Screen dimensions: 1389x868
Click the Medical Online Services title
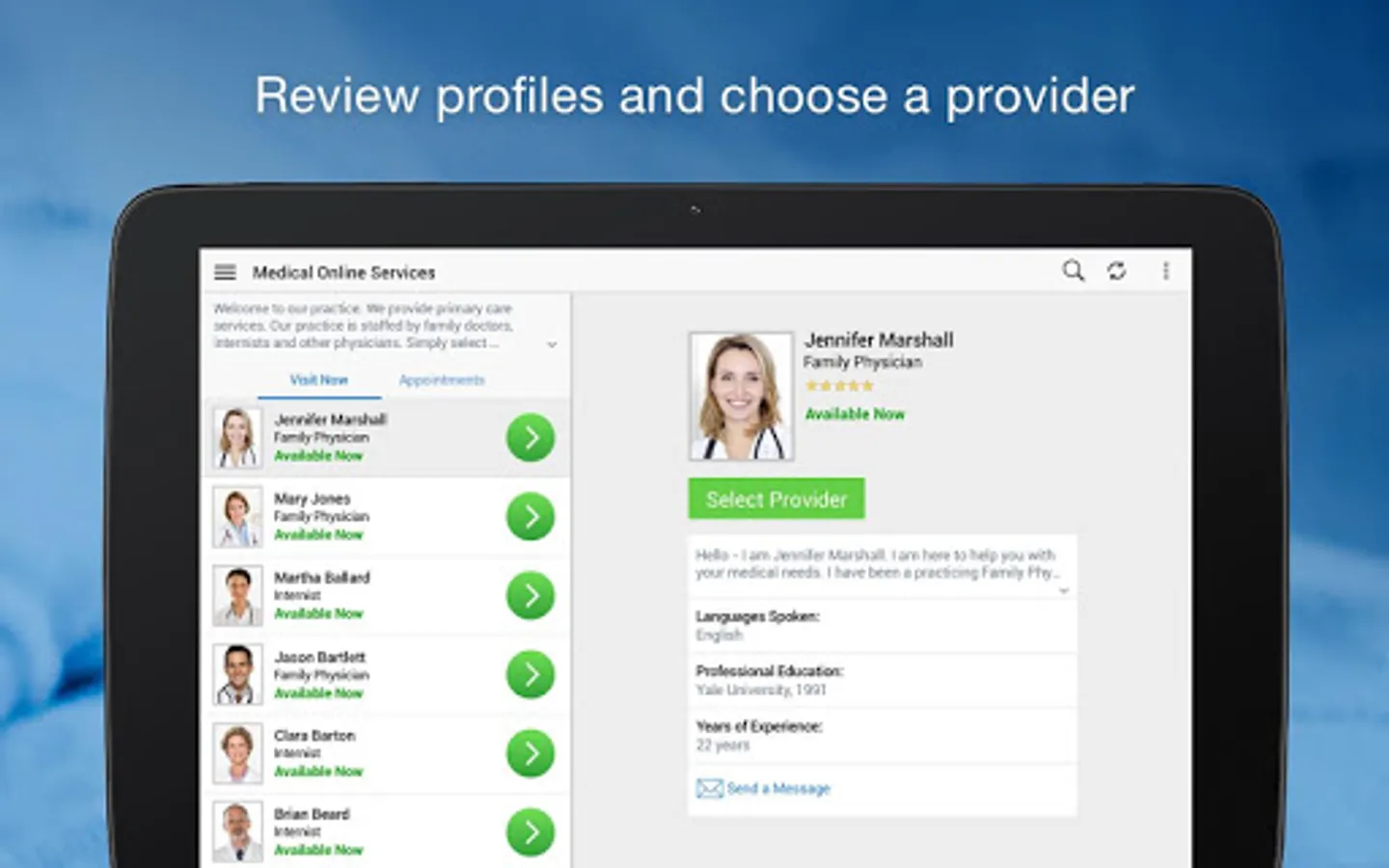coord(343,273)
